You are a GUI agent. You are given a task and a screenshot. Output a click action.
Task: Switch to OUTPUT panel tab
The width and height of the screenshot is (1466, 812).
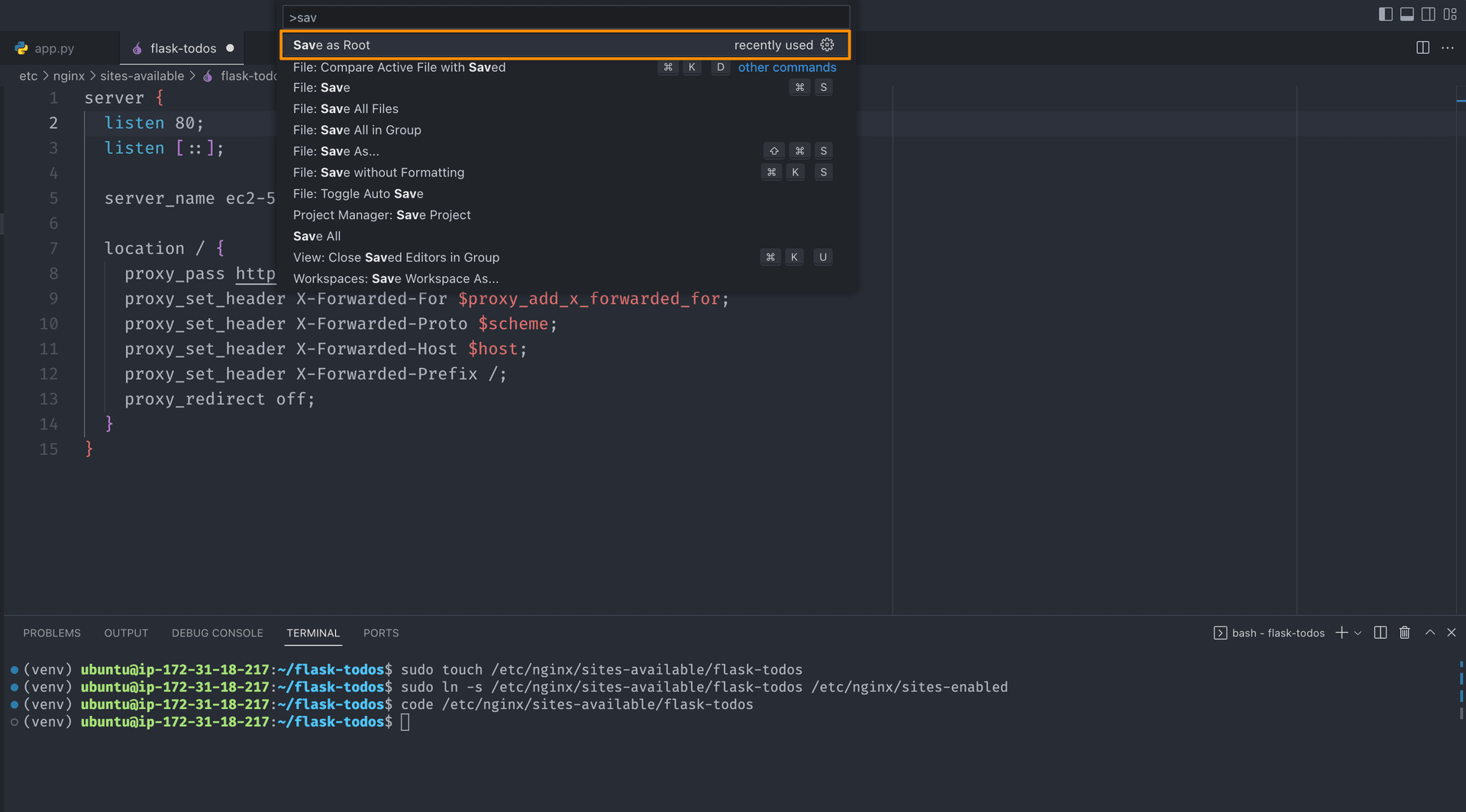click(x=126, y=633)
